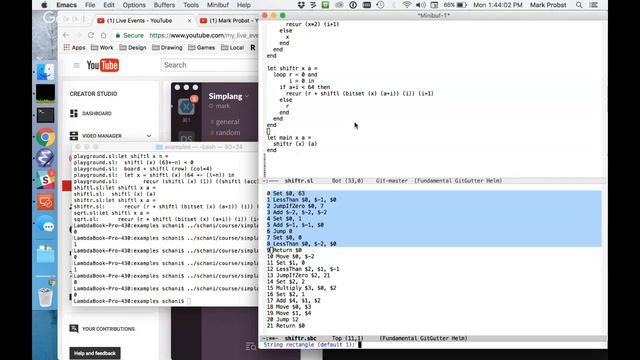Image resolution: width=640 pixels, height=360 pixels.
Task: Click 'let main x a =' line
Action: 289,138
